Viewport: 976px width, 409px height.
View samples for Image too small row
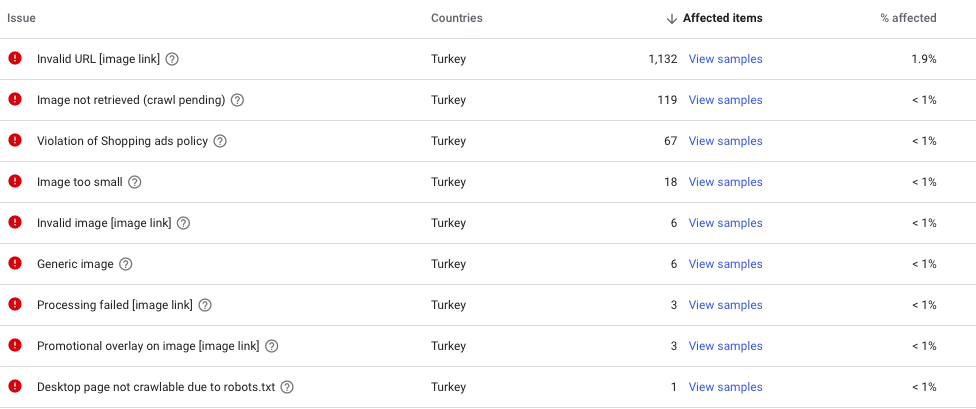[725, 182]
